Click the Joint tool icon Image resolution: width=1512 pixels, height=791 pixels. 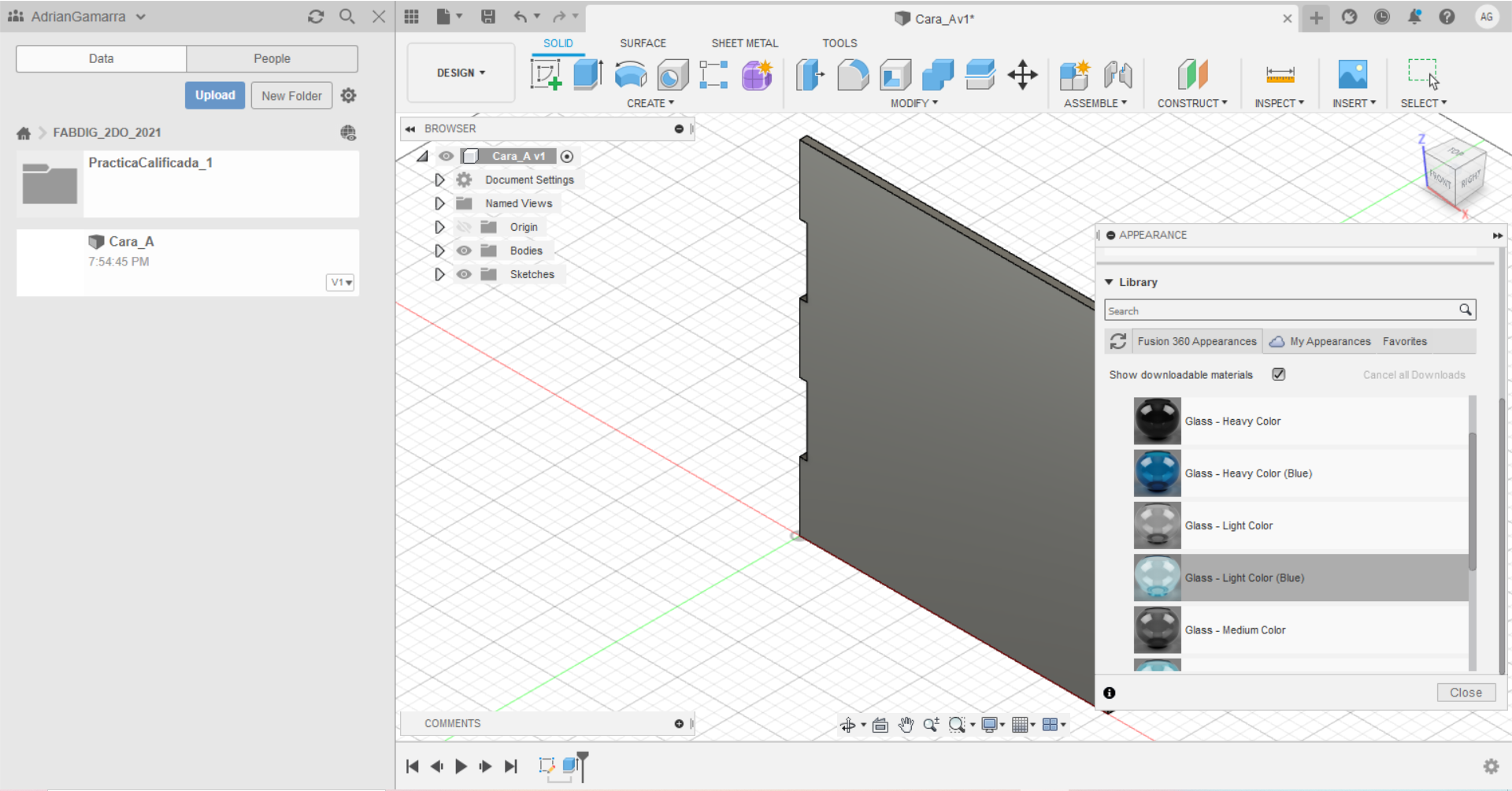pyautogui.click(x=1117, y=75)
